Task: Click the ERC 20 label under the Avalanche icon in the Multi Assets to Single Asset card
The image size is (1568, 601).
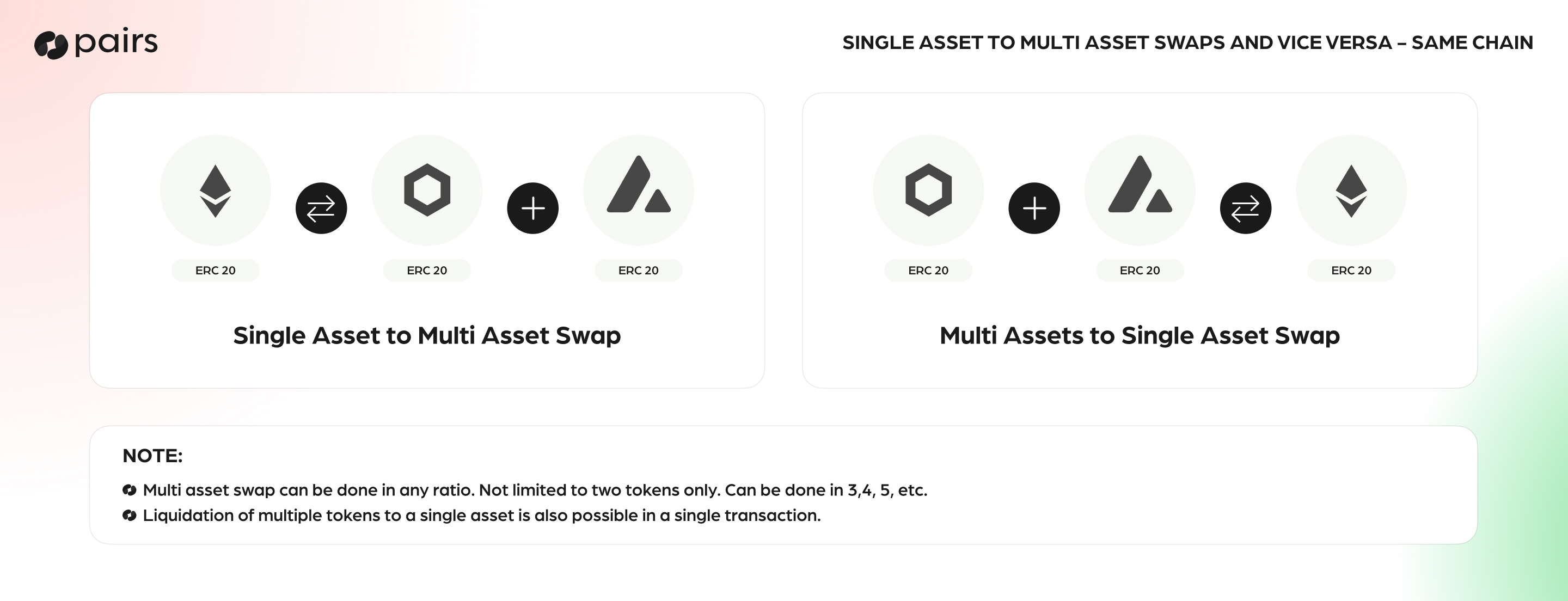Action: 1140,271
